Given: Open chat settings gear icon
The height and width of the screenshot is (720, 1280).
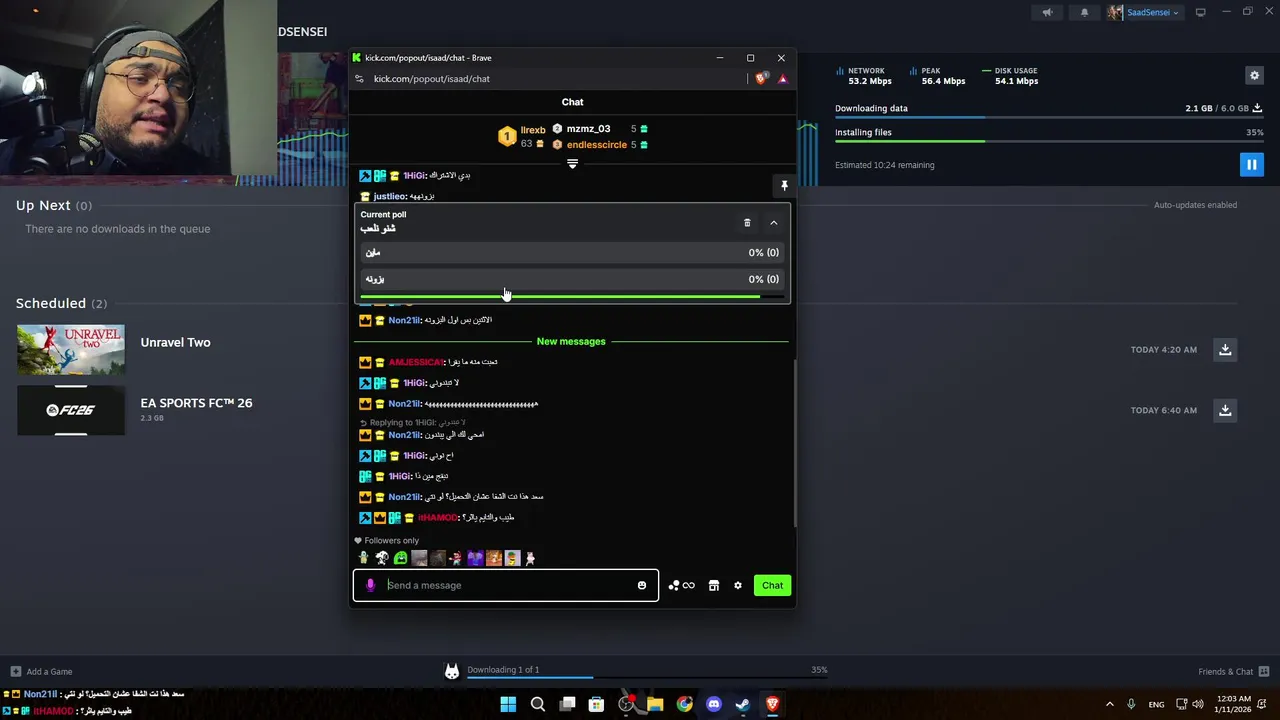Looking at the screenshot, I should 738,585.
